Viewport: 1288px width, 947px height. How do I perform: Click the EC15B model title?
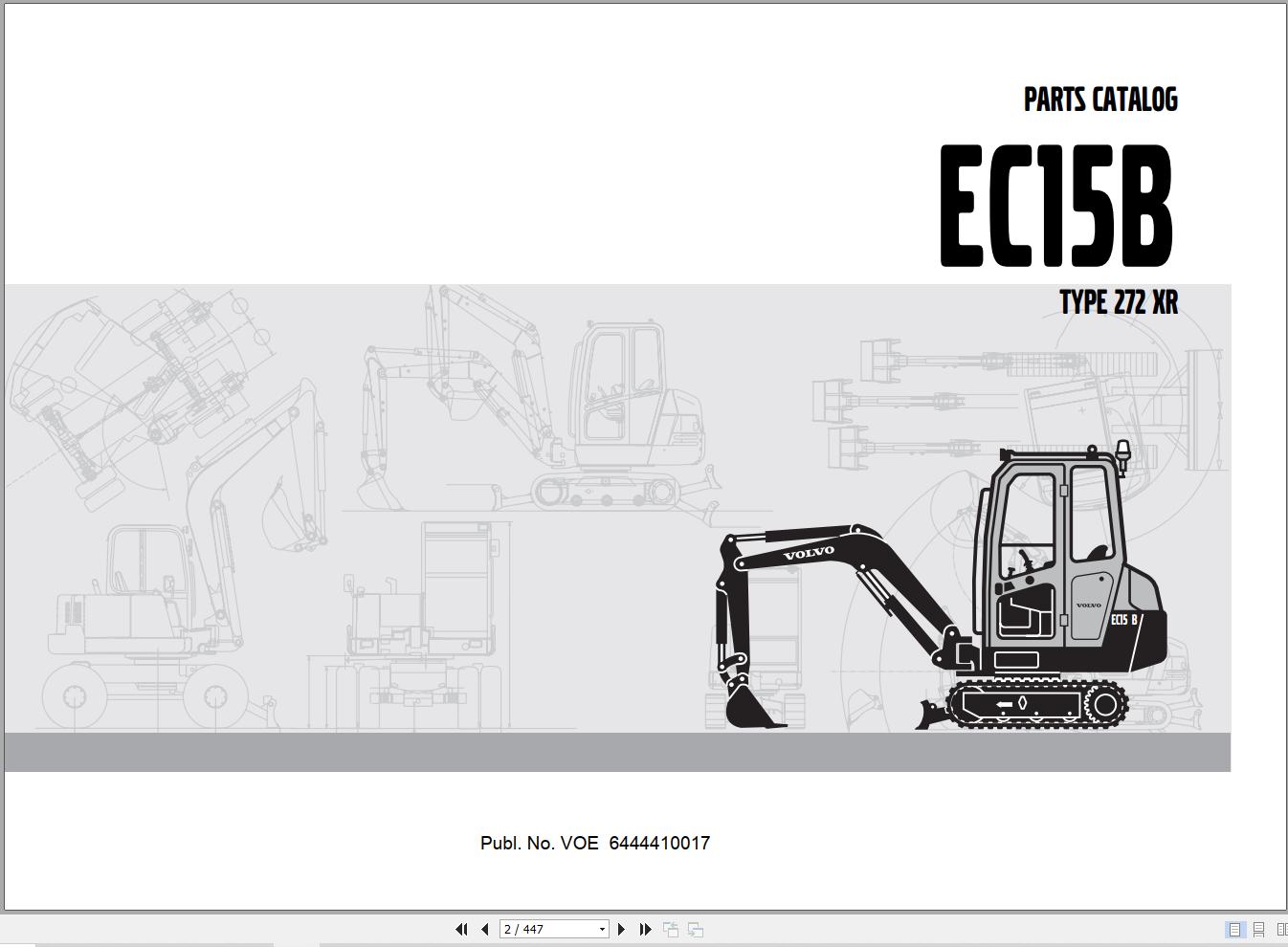1056,207
